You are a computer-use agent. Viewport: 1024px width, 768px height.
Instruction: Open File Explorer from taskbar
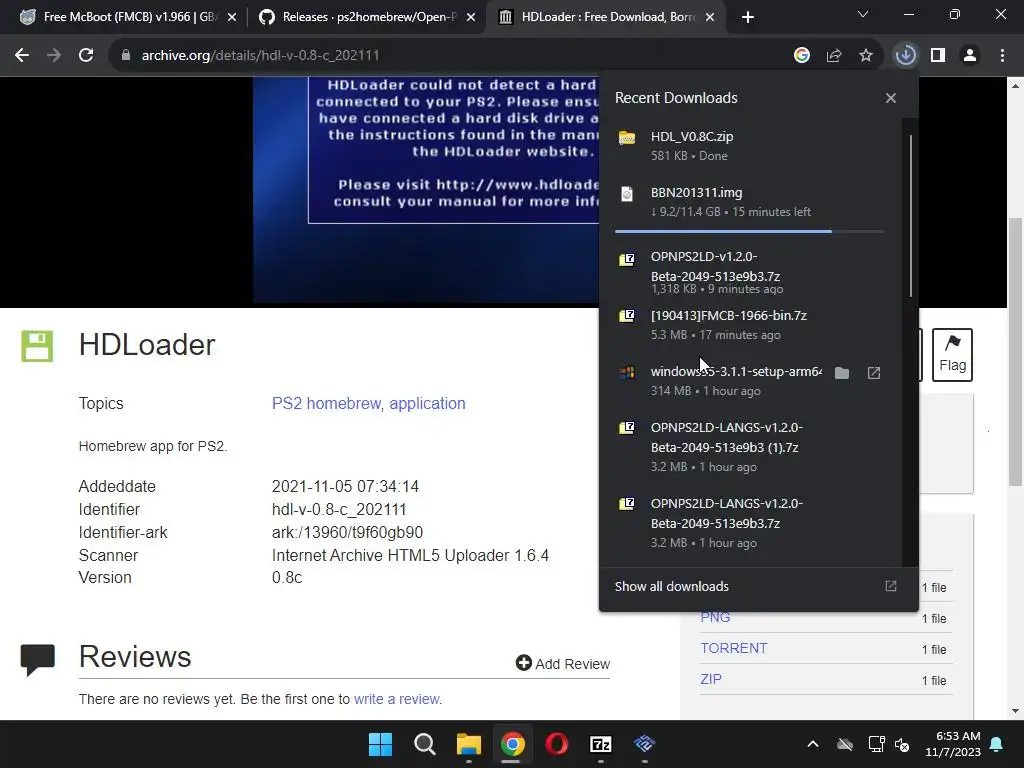point(468,744)
